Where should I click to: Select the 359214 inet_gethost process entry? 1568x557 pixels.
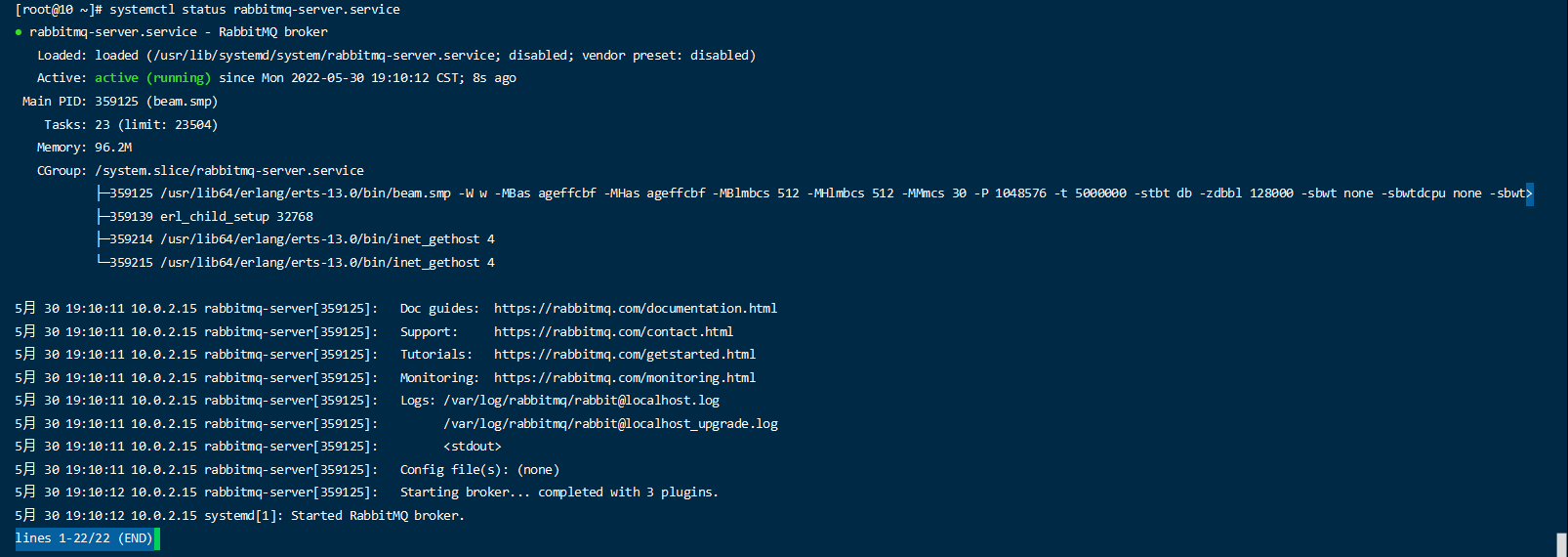302,239
